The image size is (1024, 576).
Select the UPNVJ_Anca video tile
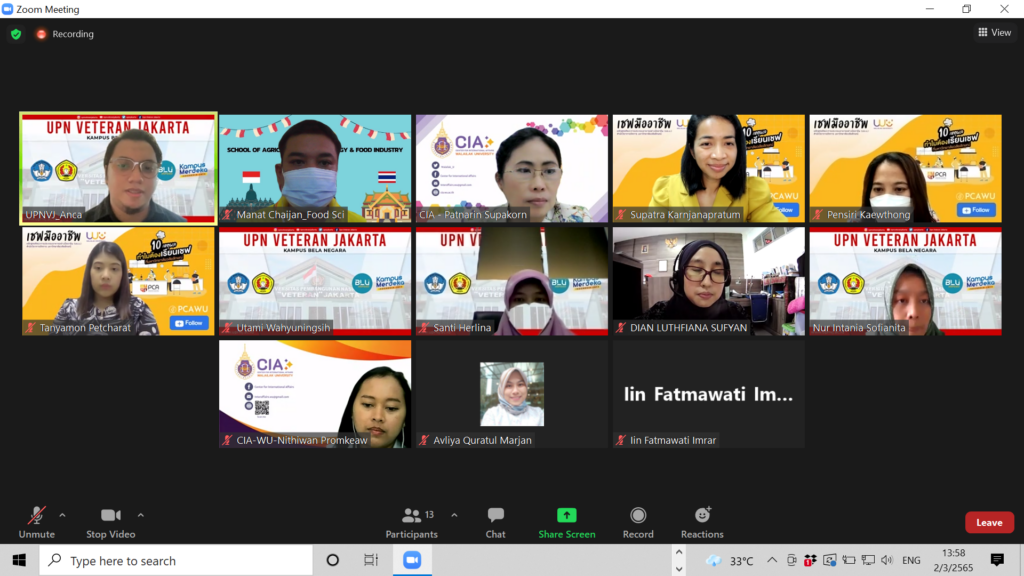click(x=119, y=168)
